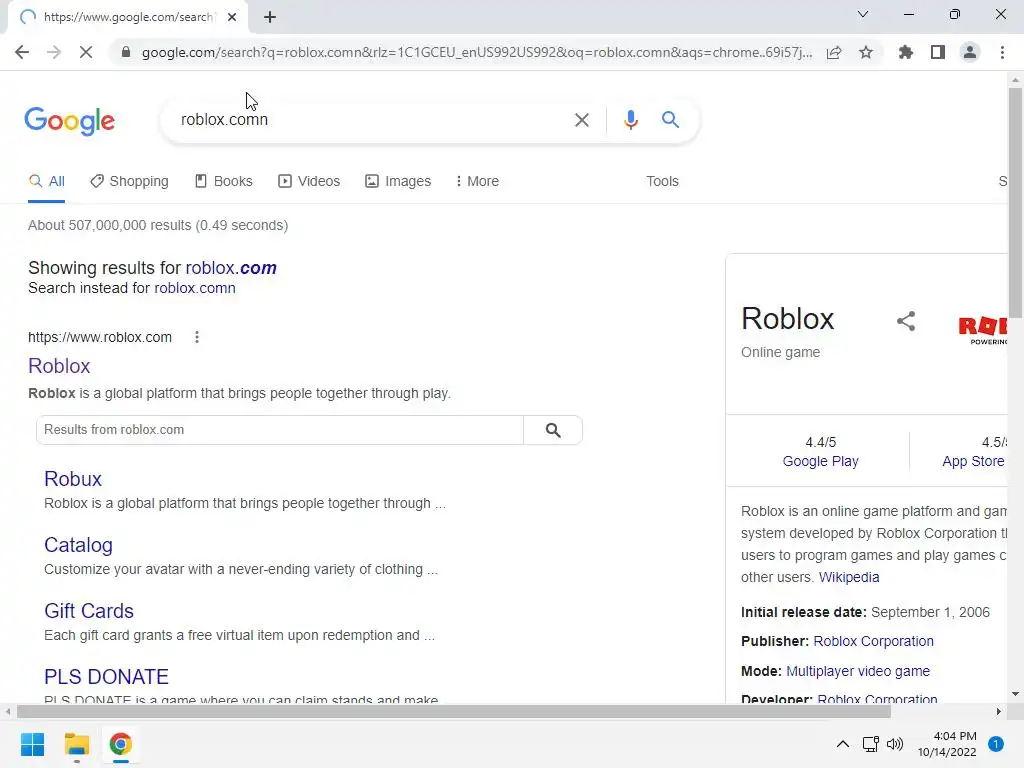Go back using the browser back arrow
Screen dimensions: 1024x768
pos(22,52)
